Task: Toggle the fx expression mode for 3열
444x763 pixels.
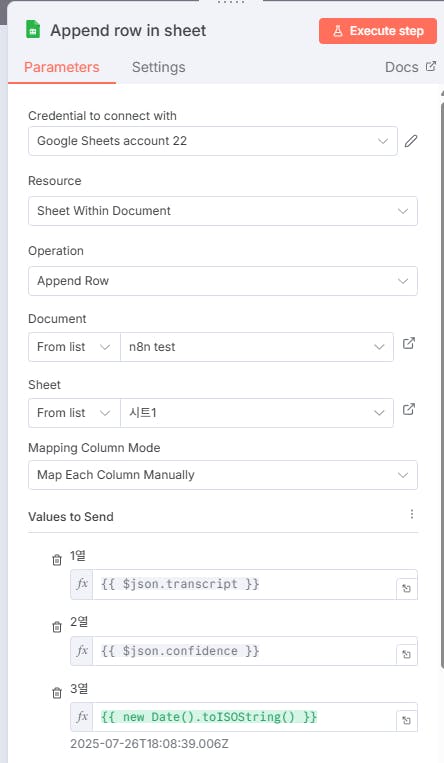Action: [x=82, y=717]
